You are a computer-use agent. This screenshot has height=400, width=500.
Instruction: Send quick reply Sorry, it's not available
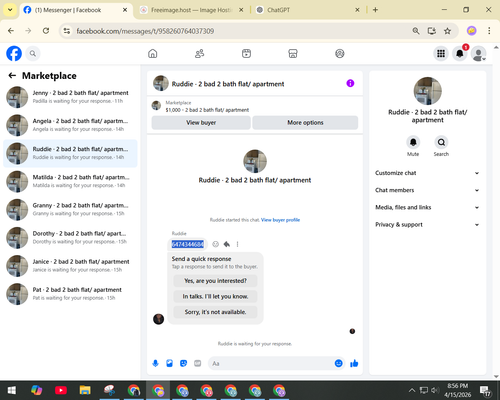pyautogui.click(x=215, y=312)
